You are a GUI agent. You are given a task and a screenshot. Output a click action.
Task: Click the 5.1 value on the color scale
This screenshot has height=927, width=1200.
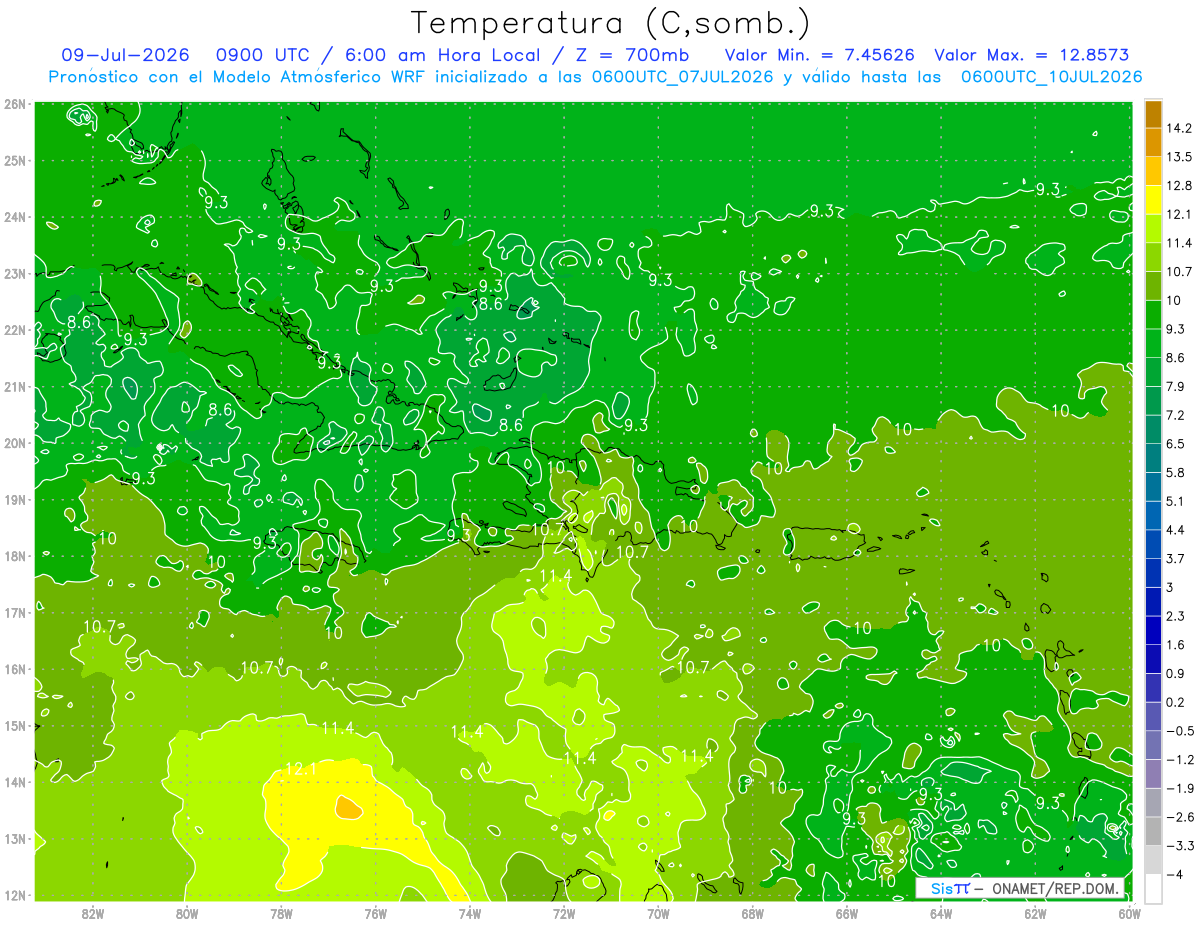pyautogui.click(x=1175, y=501)
